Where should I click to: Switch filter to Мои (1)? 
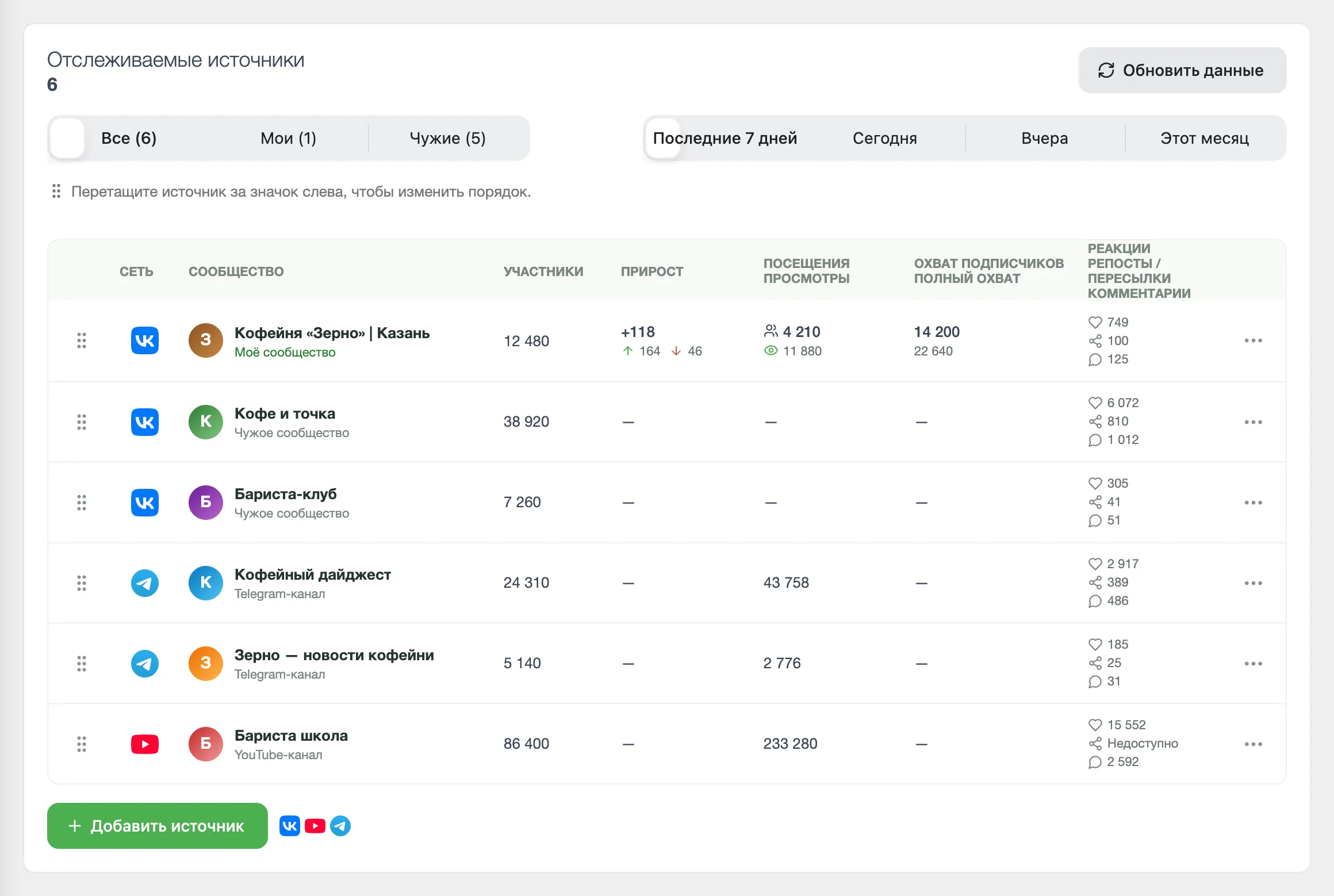[x=288, y=138]
